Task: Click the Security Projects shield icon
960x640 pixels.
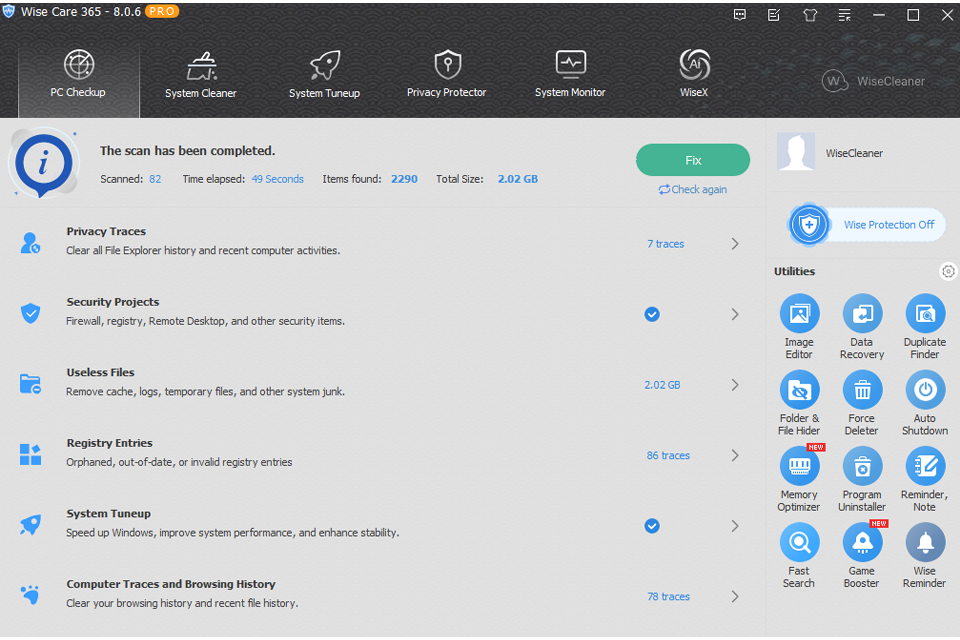Action: click(30, 313)
